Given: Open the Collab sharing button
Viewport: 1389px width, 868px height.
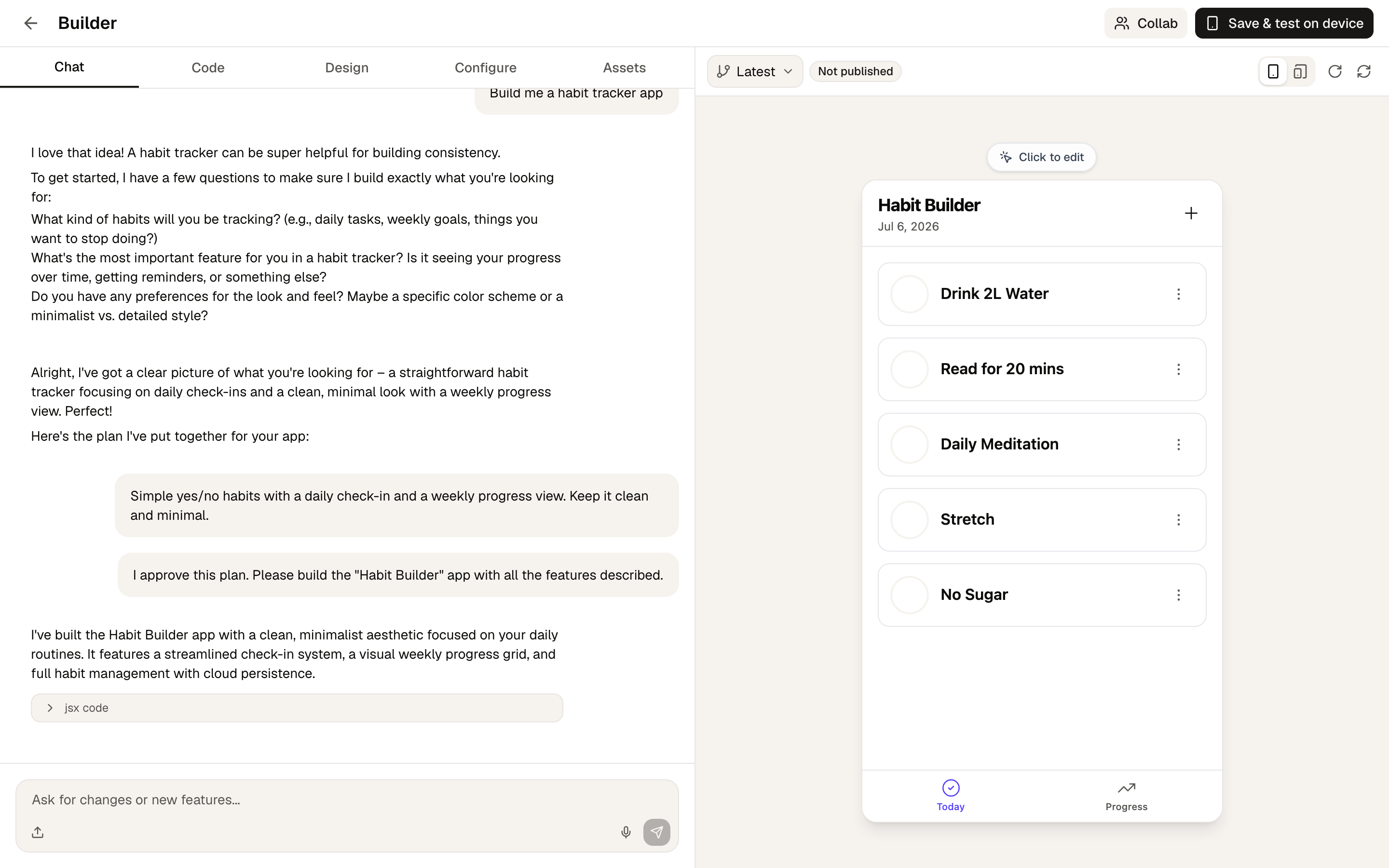Looking at the screenshot, I should pyautogui.click(x=1145, y=23).
